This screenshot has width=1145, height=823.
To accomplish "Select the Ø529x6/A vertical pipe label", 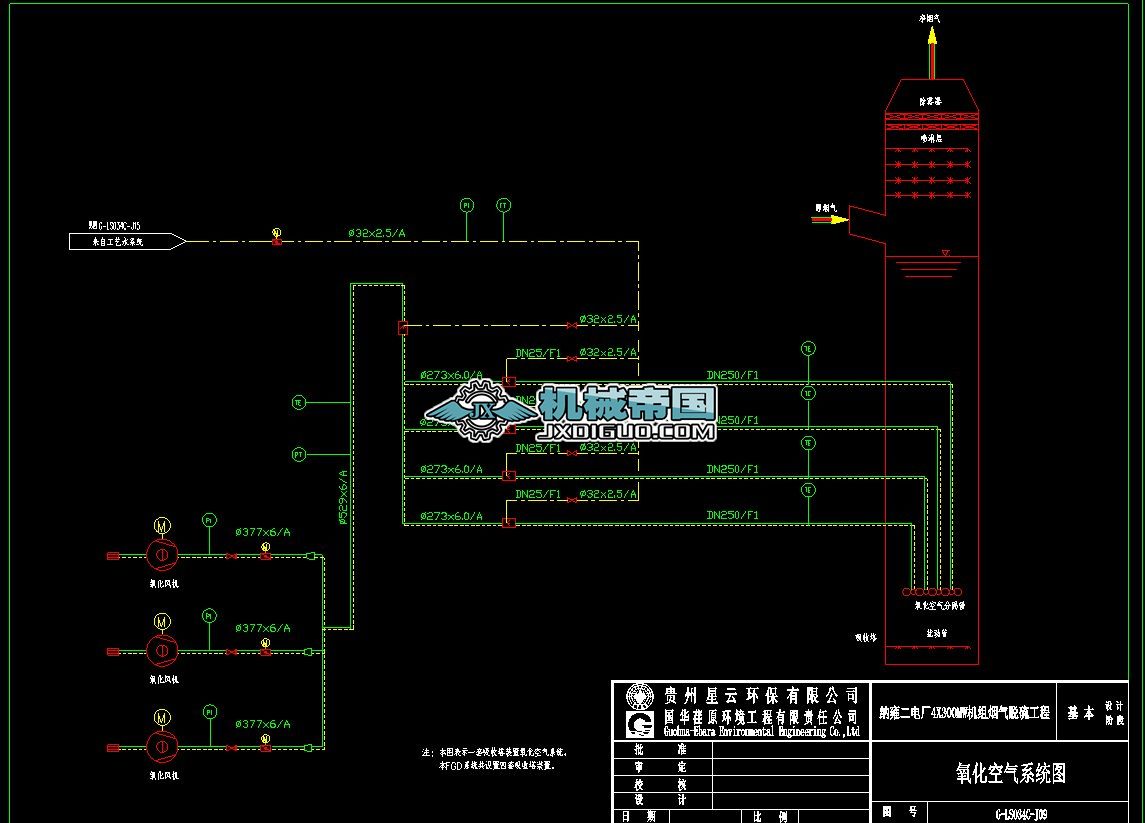I will pos(343,497).
